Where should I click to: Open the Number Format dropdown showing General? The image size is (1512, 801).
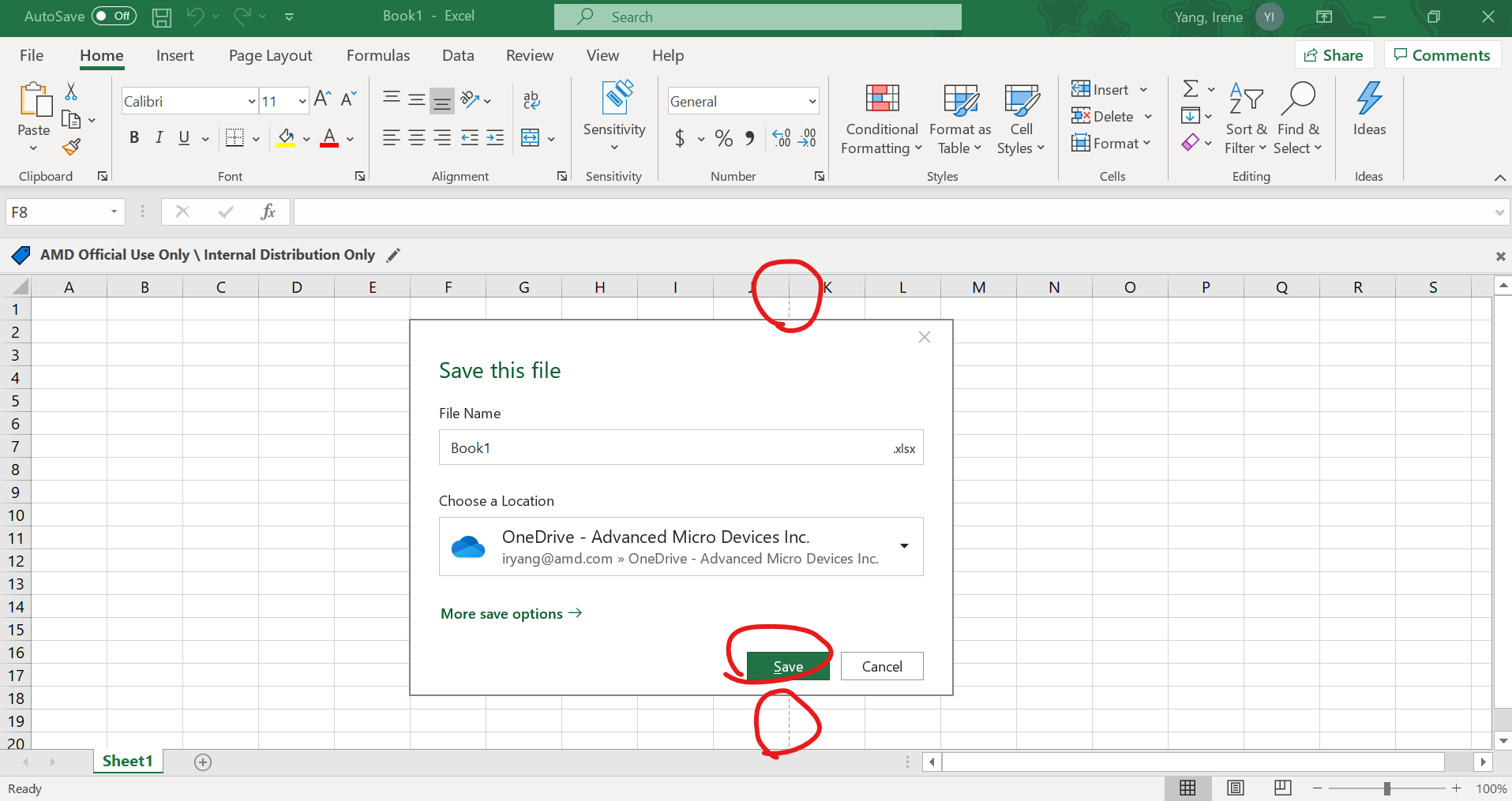[x=812, y=100]
